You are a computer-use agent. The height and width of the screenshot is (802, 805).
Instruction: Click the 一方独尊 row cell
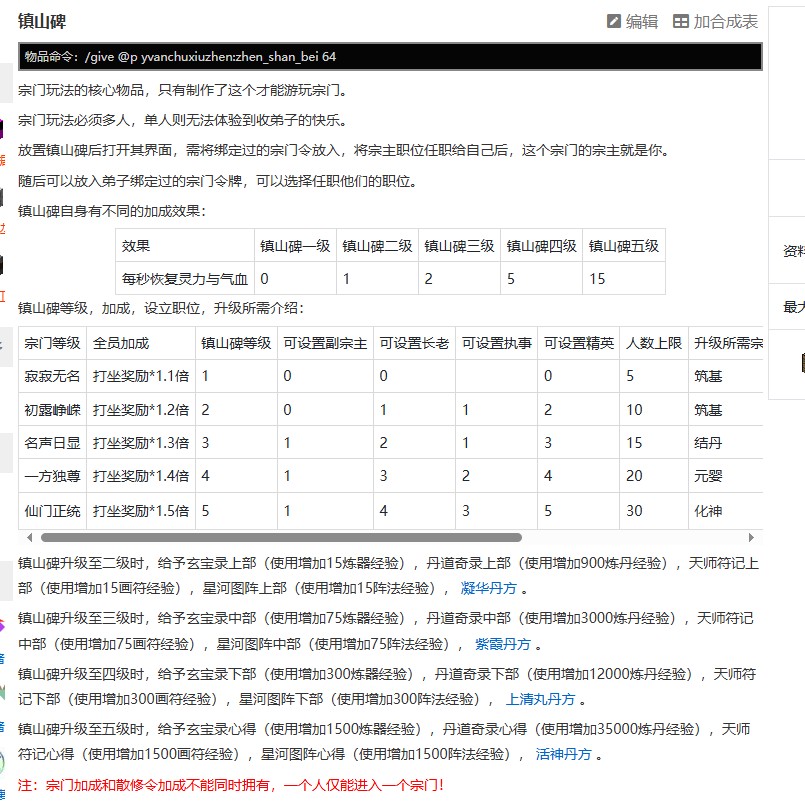coord(52,476)
